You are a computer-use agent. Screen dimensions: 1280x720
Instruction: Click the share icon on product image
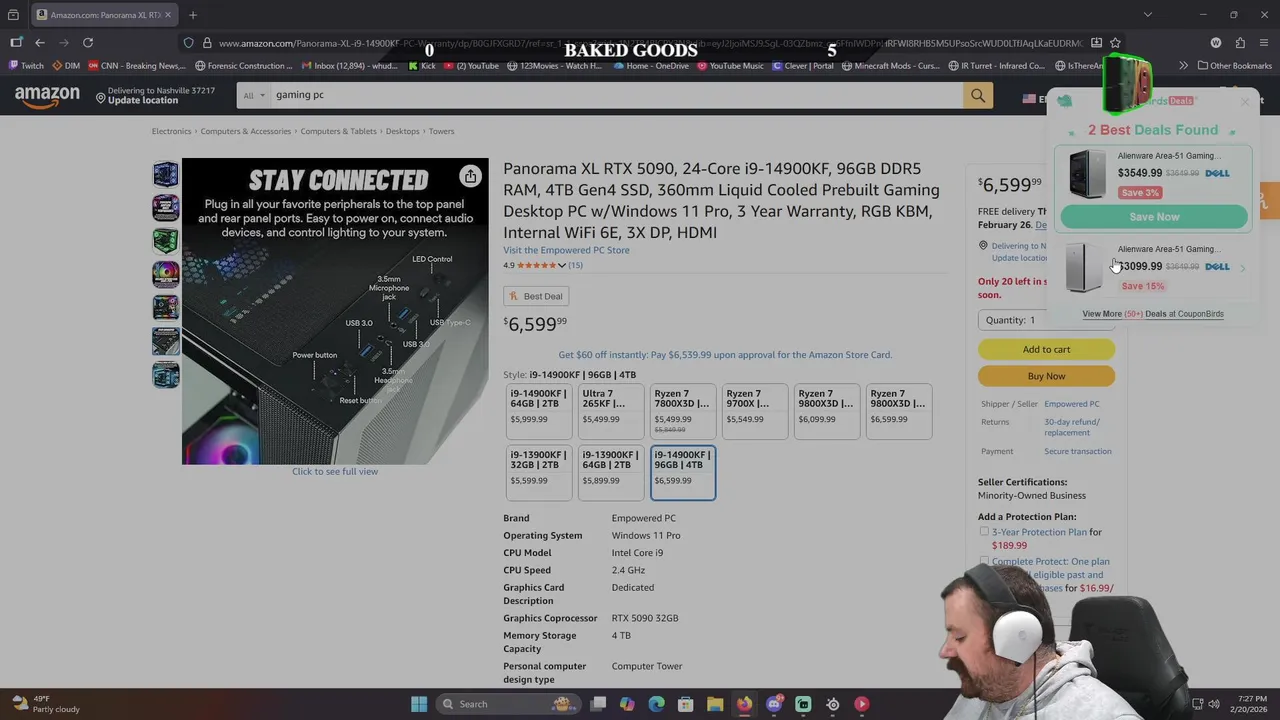click(470, 177)
